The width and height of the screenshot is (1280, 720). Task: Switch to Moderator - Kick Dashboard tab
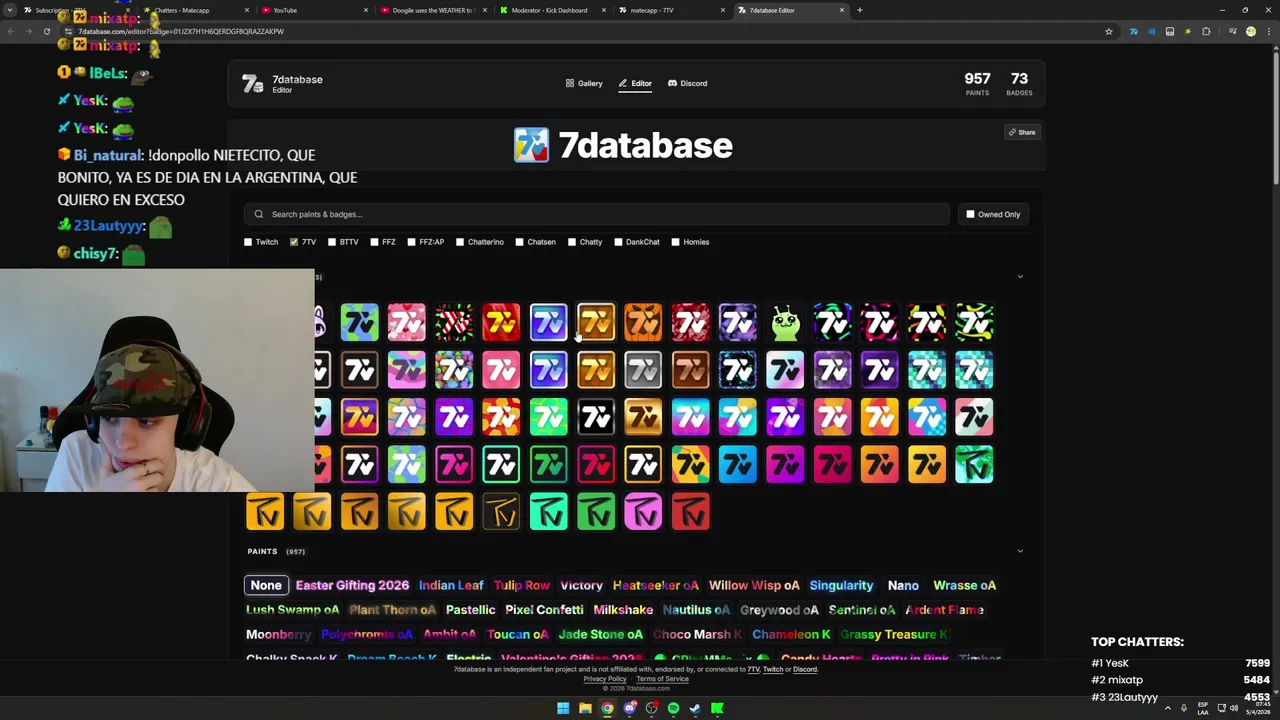[554, 10]
